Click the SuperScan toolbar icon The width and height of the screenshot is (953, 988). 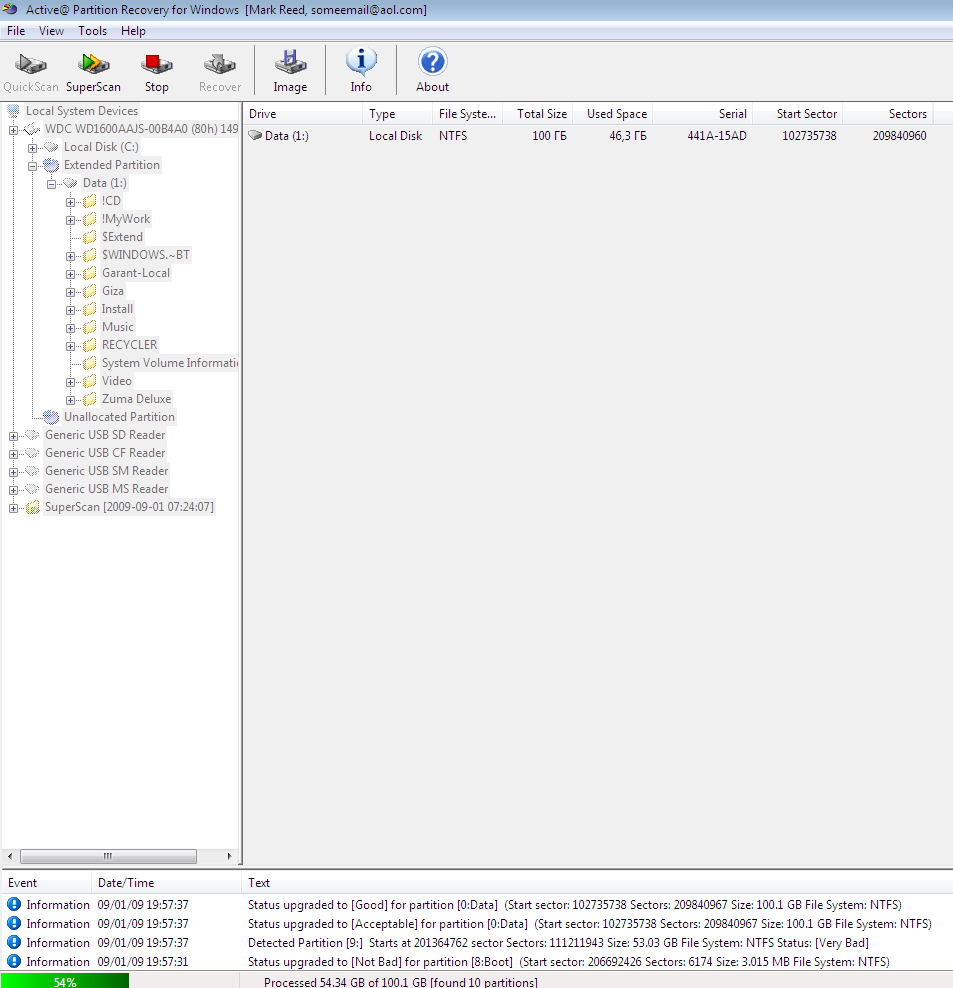coord(93,64)
